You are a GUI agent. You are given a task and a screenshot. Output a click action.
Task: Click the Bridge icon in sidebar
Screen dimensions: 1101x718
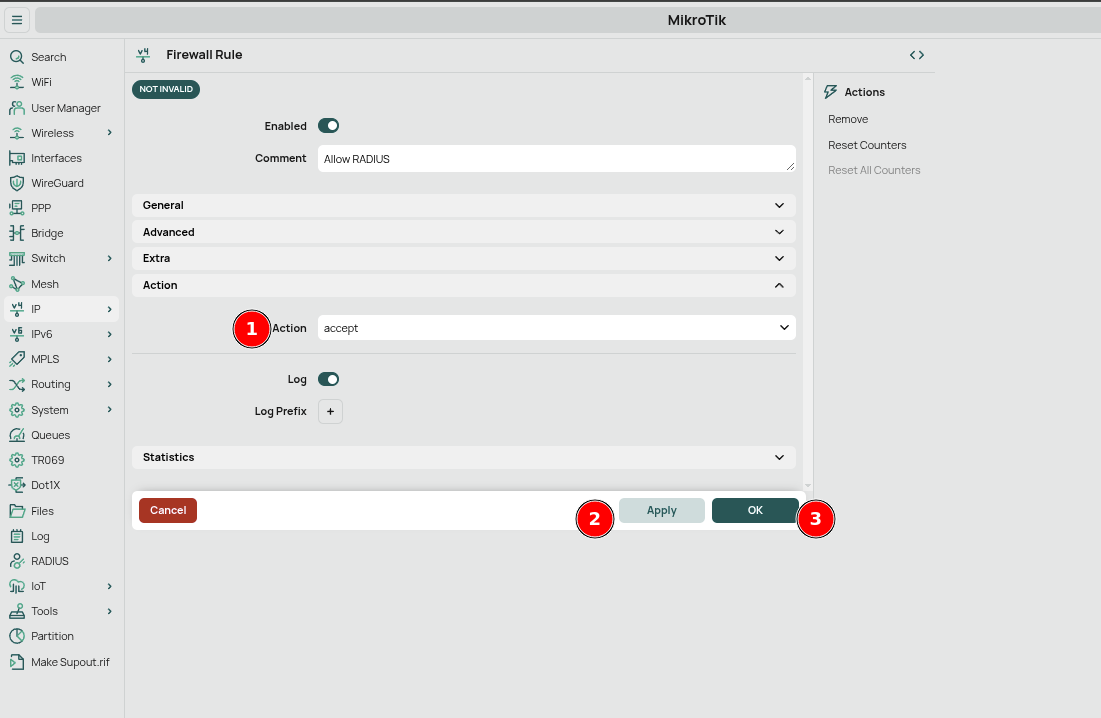tap(16, 233)
